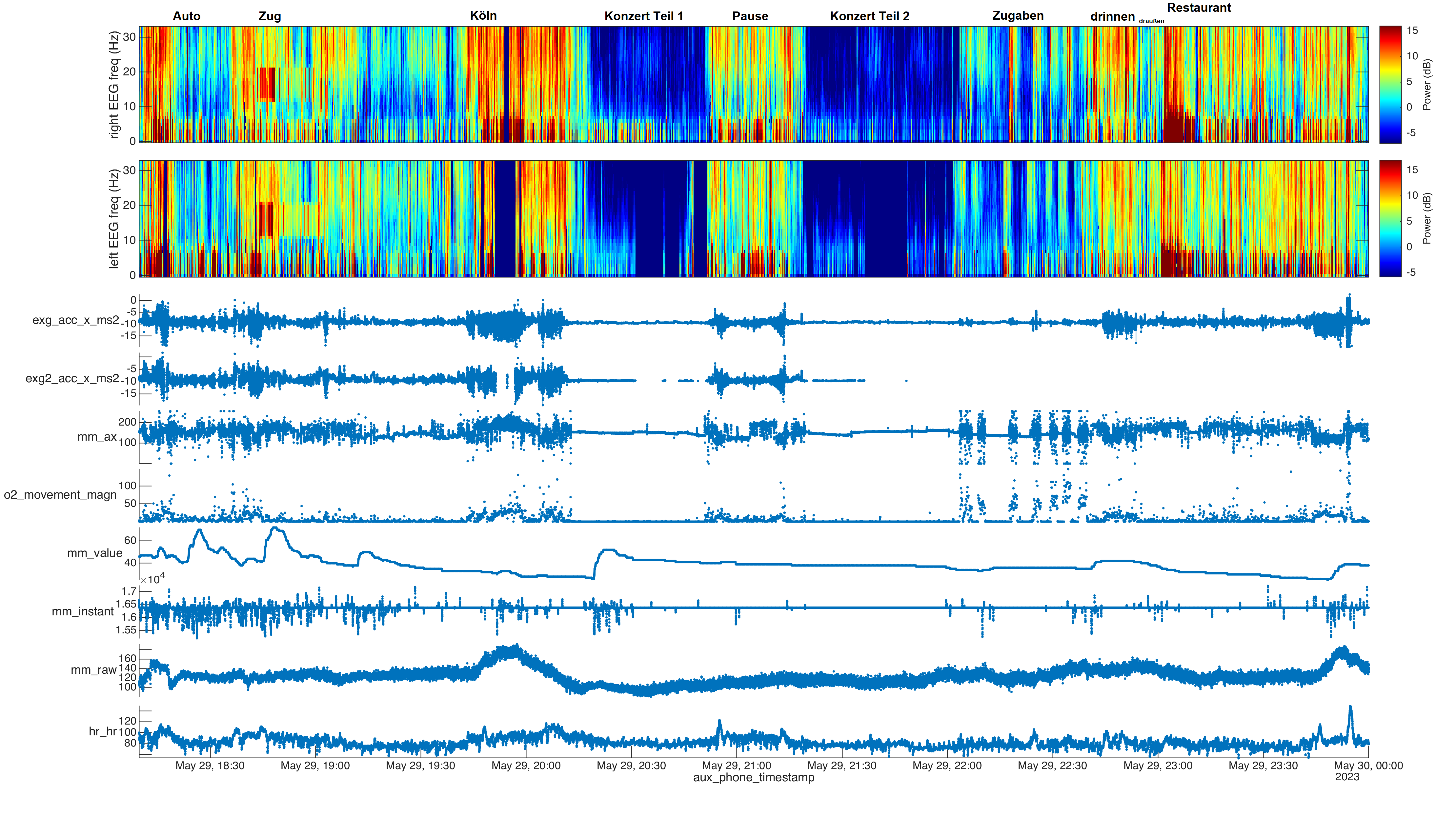Click the 'Restaurant' segment label
The image size is (1456, 817).
click(1199, 8)
